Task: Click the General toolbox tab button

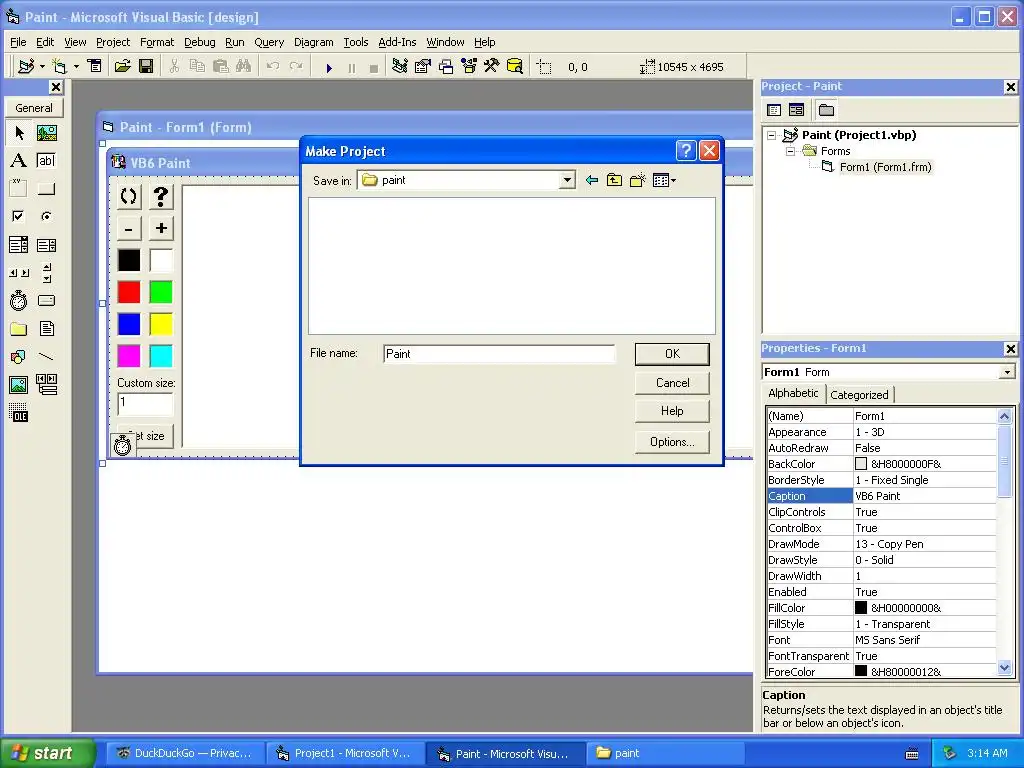Action: [34, 108]
